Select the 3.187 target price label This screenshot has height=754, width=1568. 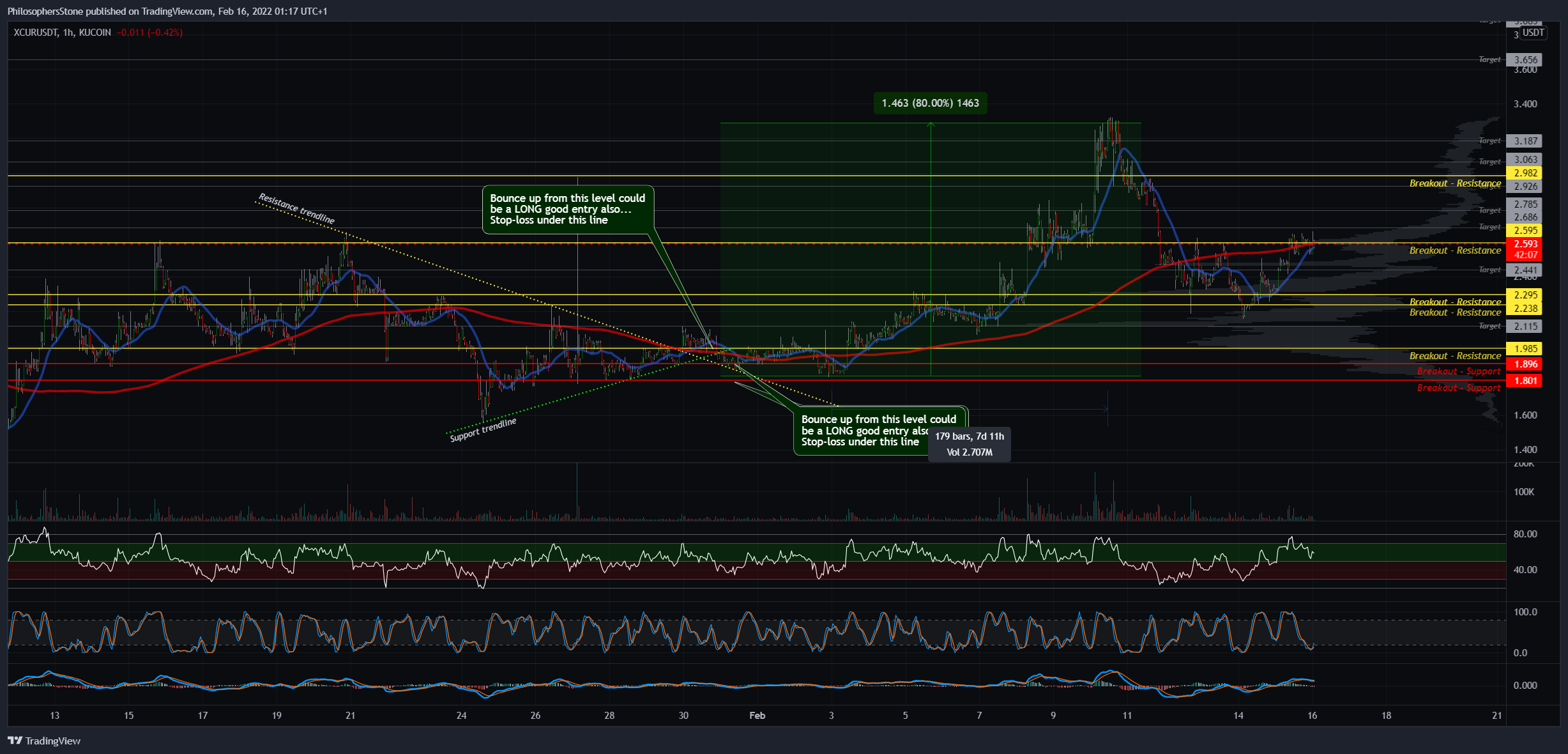coord(1524,141)
